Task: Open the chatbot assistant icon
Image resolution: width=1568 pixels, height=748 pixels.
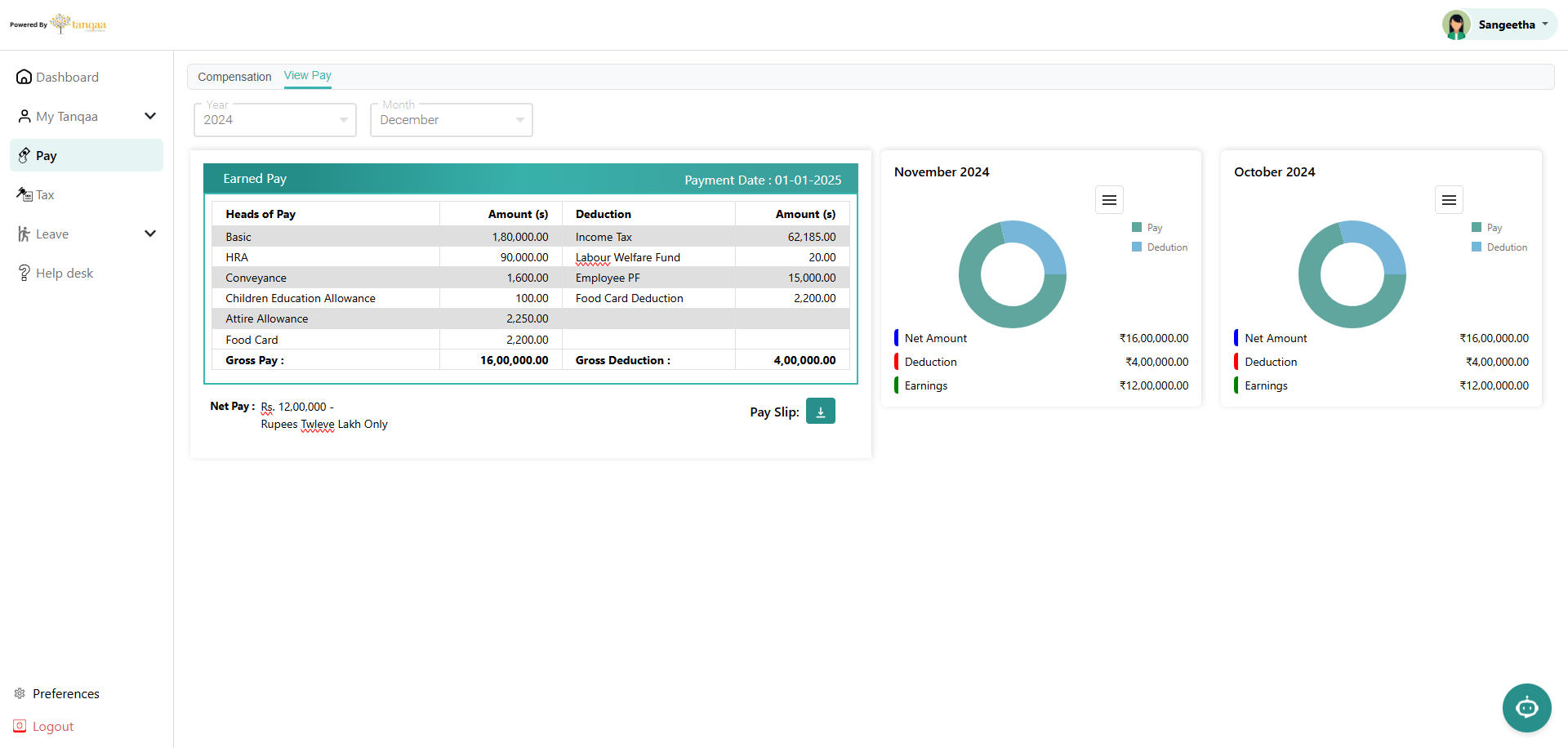Action: [x=1526, y=707]
